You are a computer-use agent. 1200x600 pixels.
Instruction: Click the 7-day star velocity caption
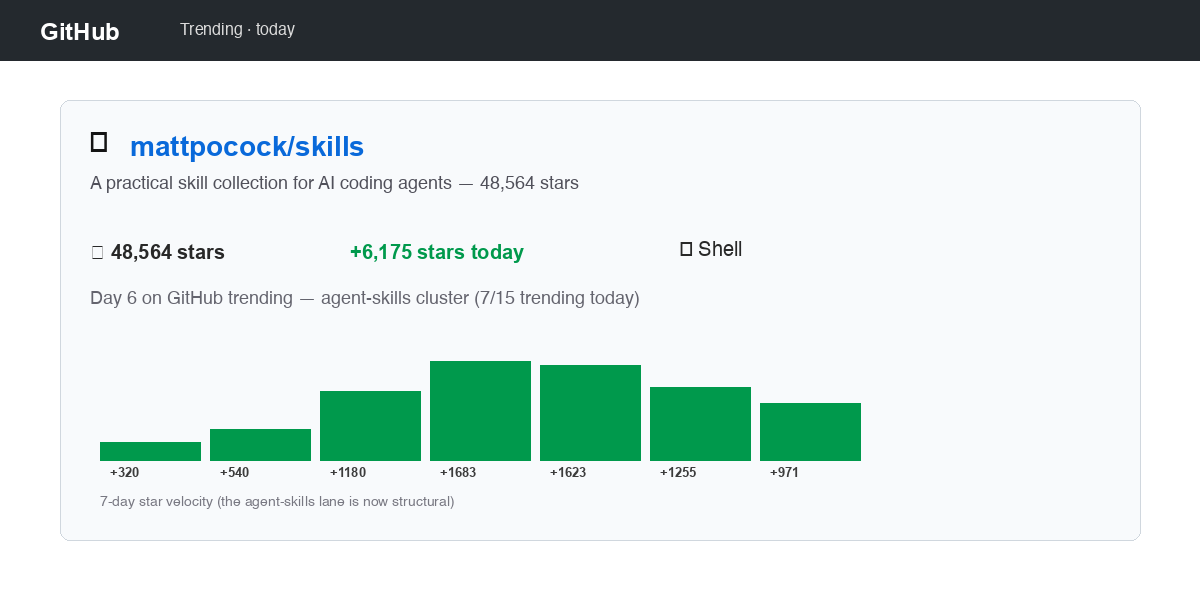(277, 501)
